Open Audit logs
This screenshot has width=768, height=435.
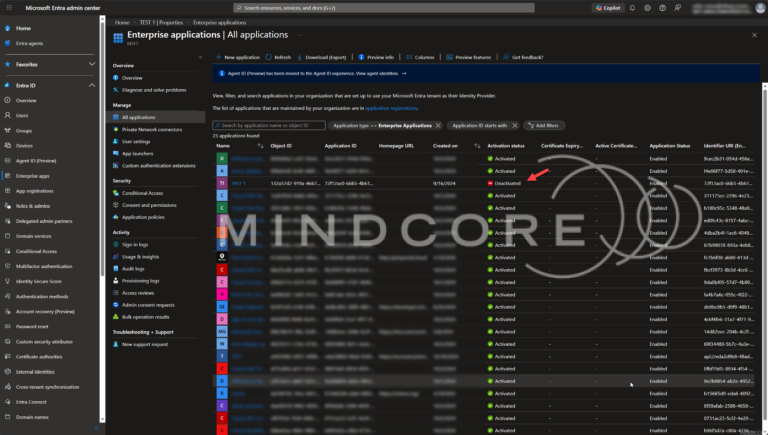[133, 269]
